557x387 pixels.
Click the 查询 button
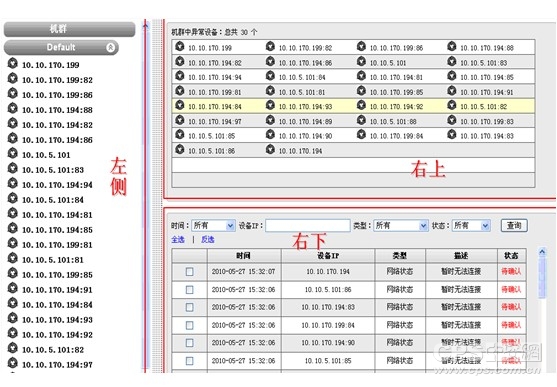[514, 225]
